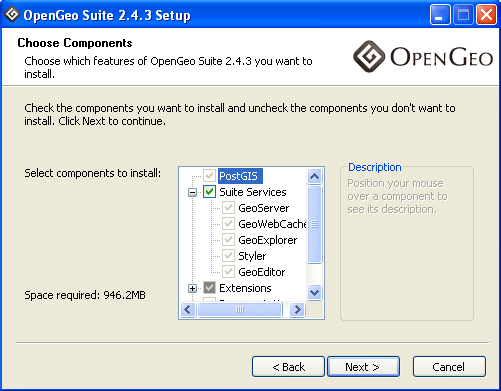Screen dimensions: 501x391
Task: Select the GeoWebCache component label
Action: (272, 224)
